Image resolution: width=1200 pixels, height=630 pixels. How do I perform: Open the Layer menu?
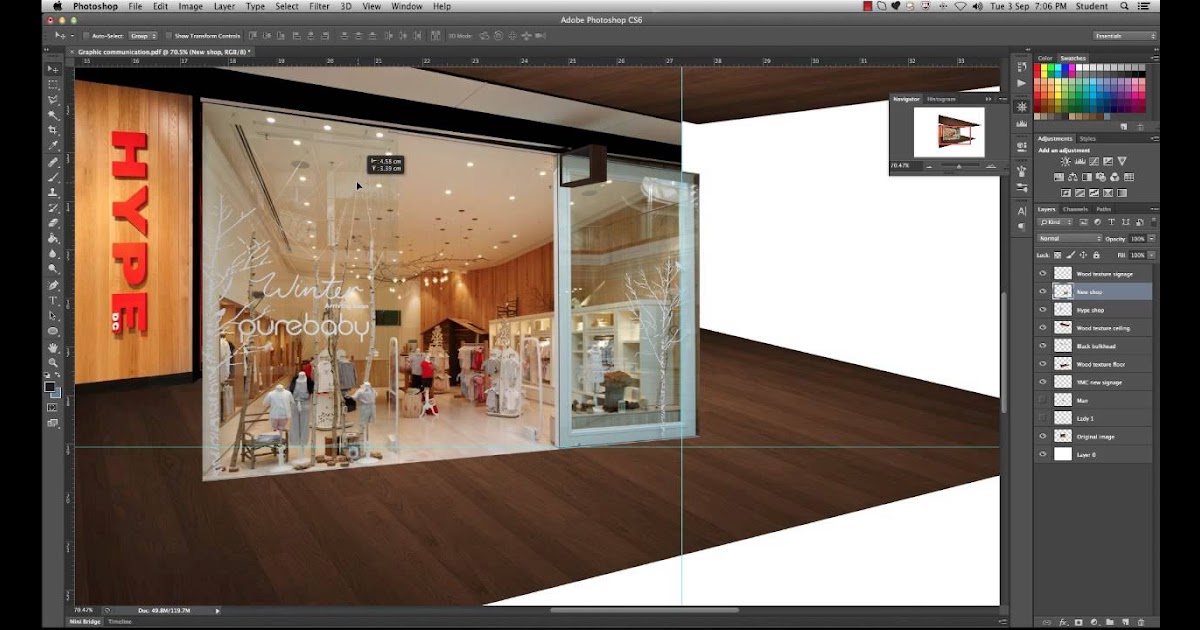tap(224, 6)
